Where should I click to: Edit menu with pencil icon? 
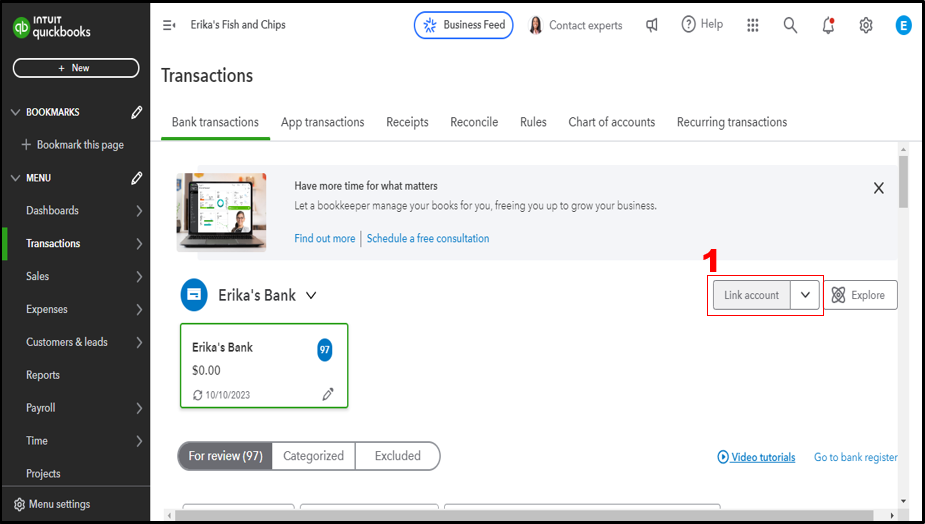(136, 178)
